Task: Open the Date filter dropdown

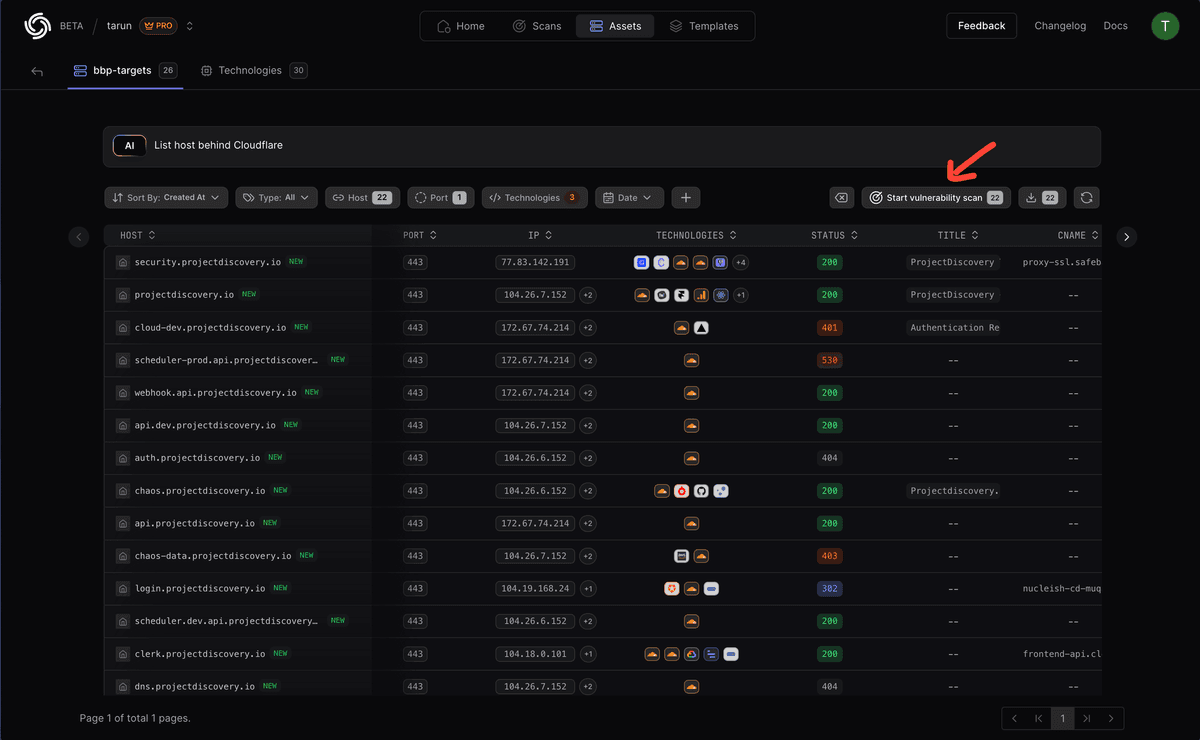Action: (629, 197)
